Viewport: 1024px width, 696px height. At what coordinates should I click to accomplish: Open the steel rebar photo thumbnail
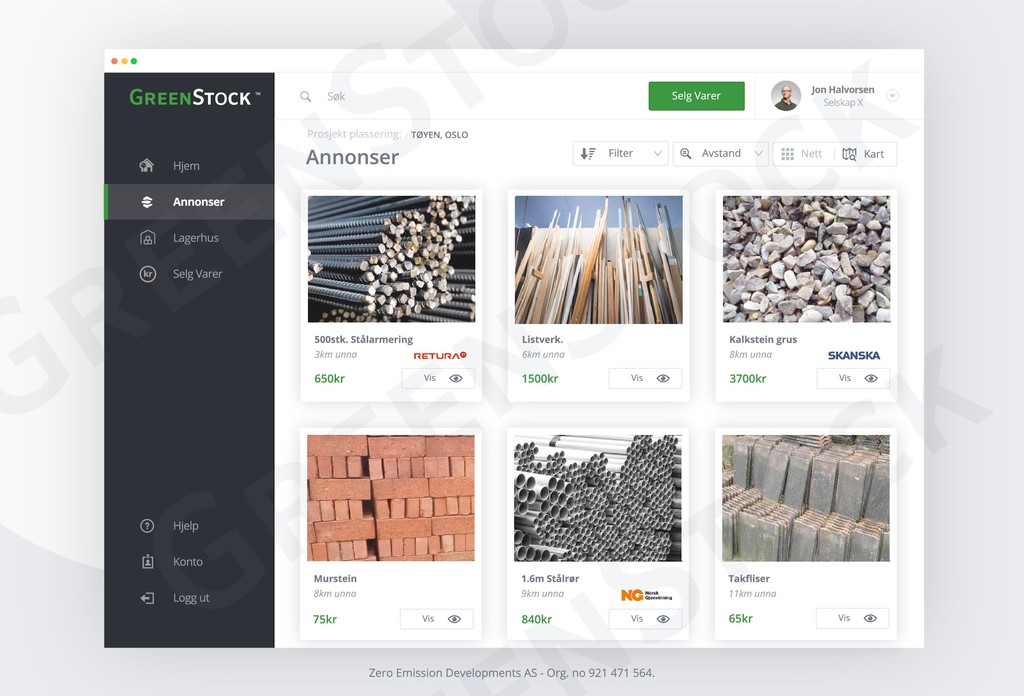(392, 259)
